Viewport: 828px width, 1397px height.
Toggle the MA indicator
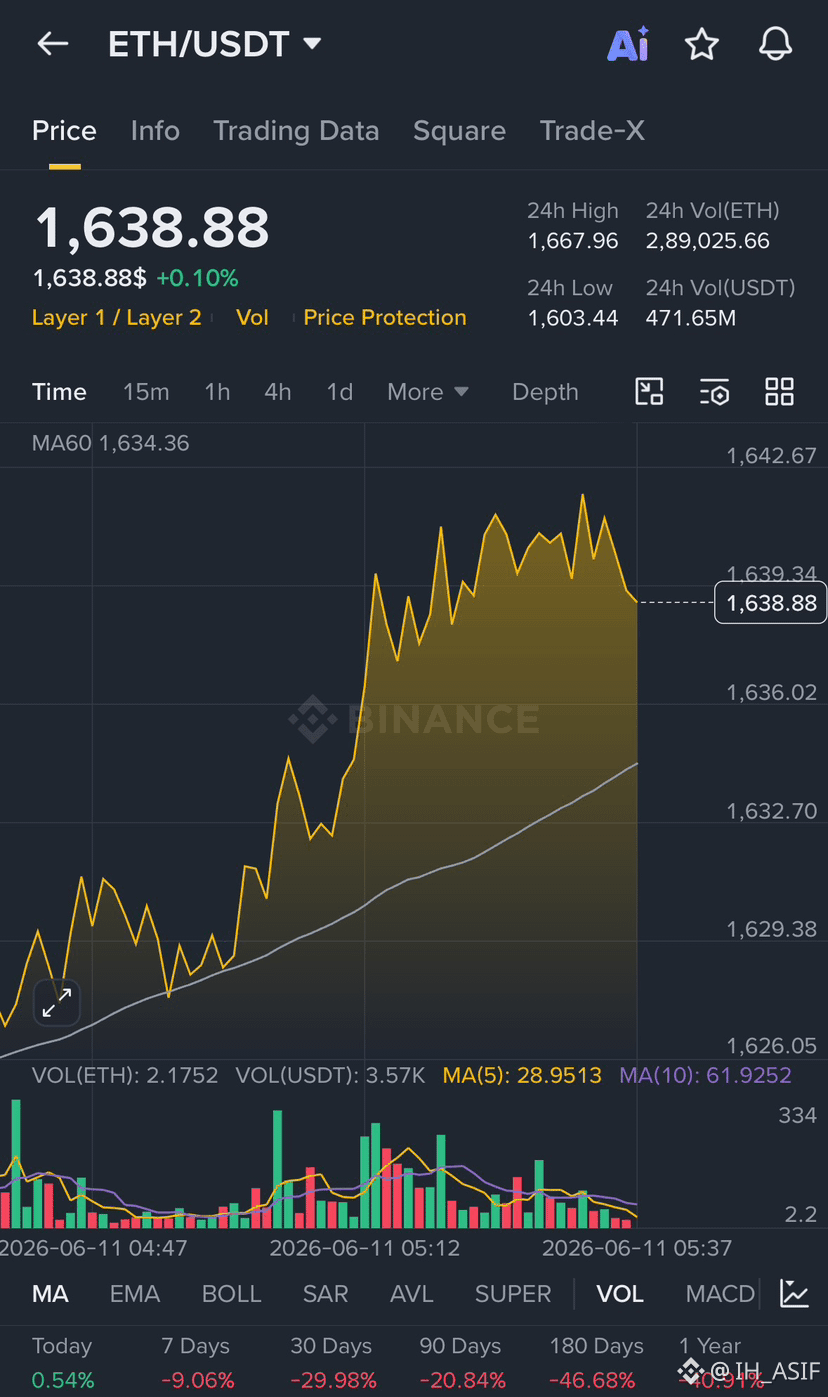point(50,1294)
